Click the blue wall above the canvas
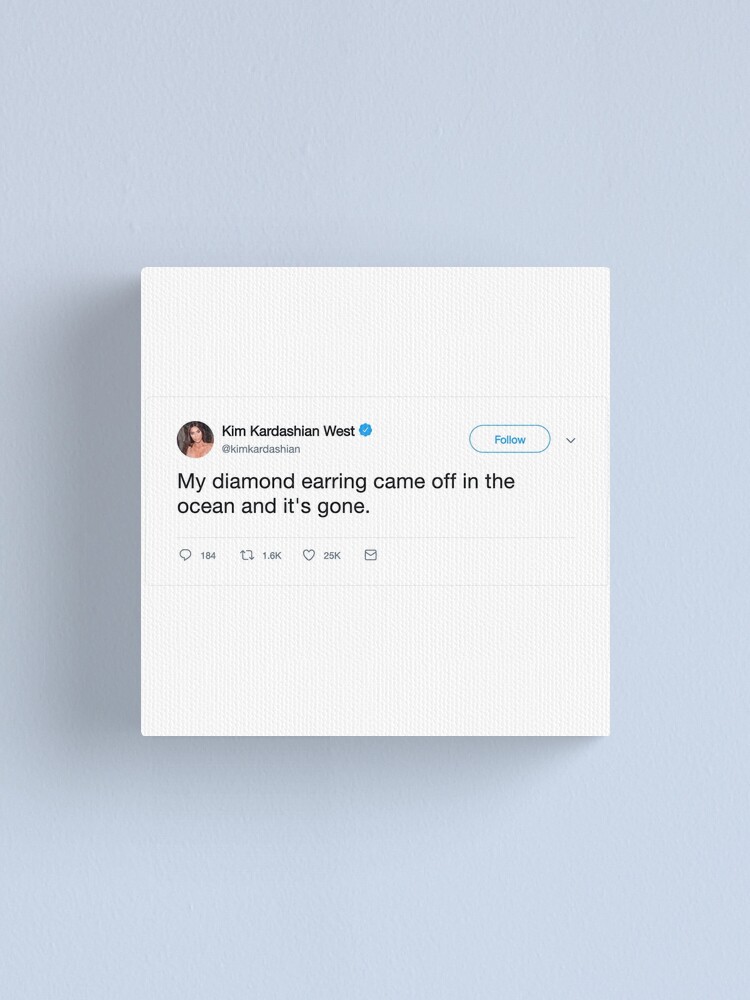The width and height of the screenshot is (750, 1000). pyautogui.click(x=375, y=128)
